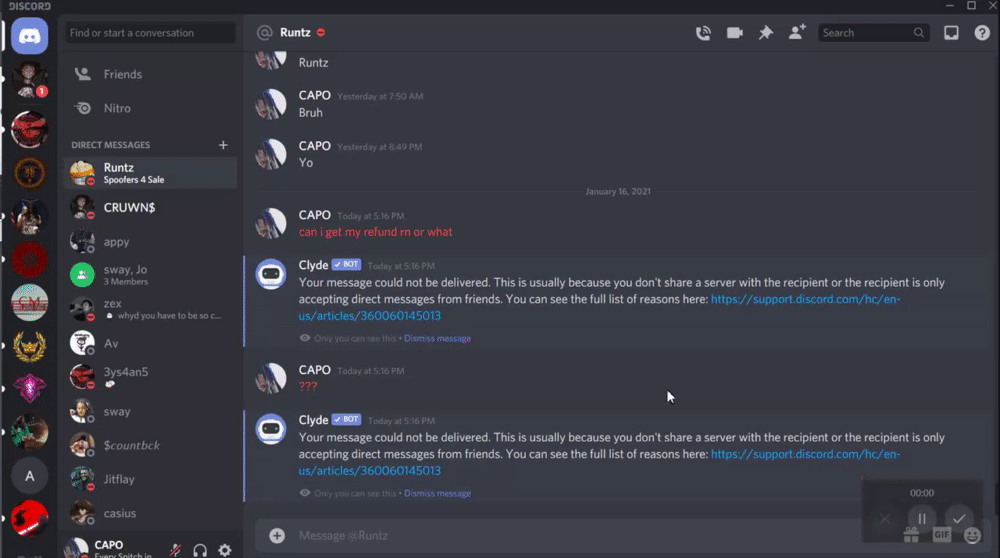Screen dimensions: 1000x558
Task: Dismiss the first Clyde message
Action: 437,339
